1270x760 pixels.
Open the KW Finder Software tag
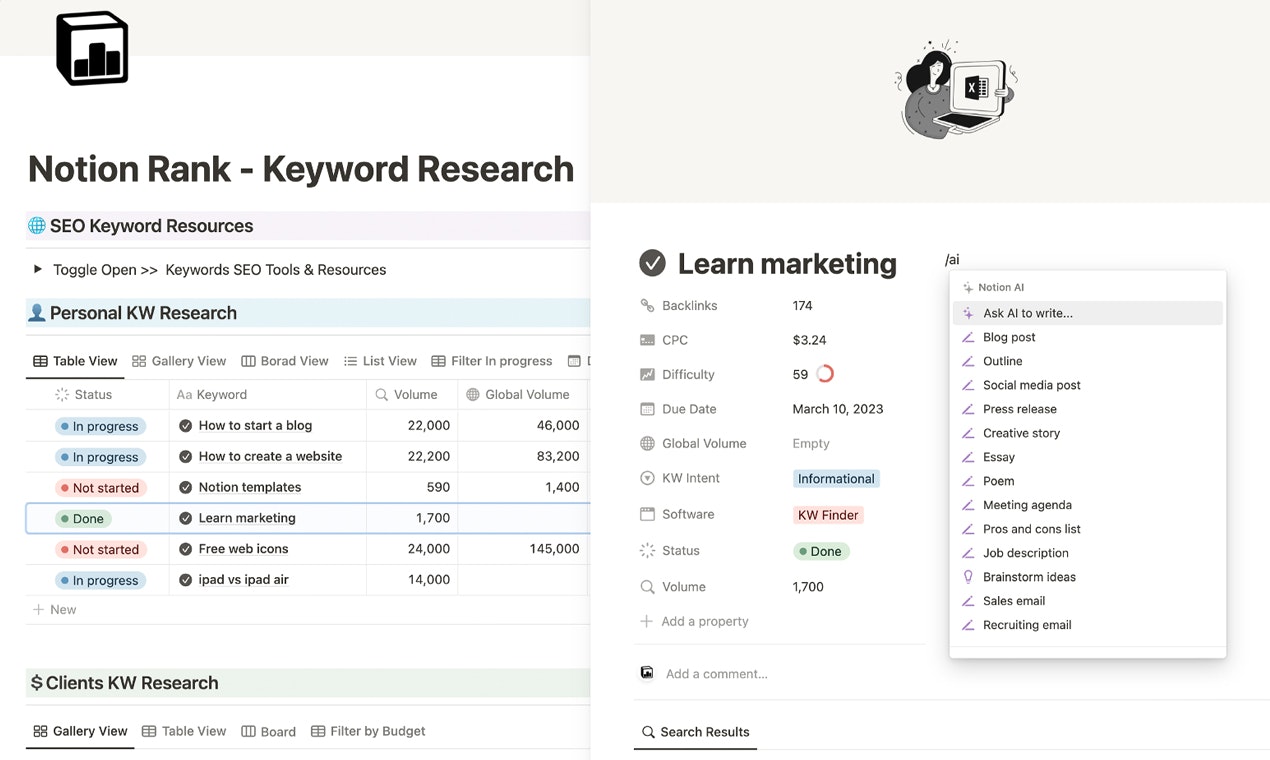tap(828, 515)
